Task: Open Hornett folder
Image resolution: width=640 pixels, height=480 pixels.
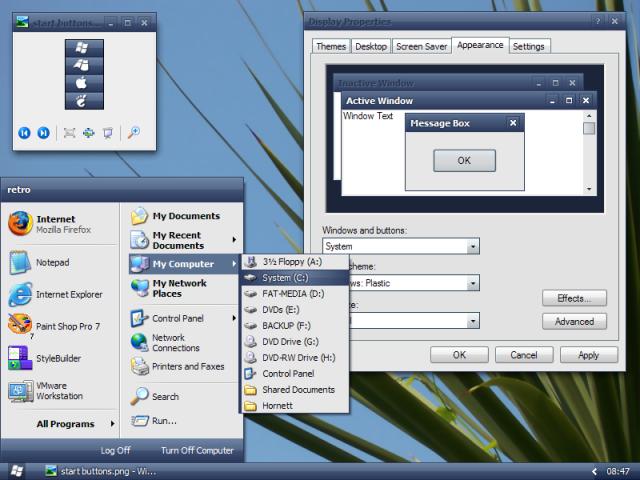Action: pos(295,406)
